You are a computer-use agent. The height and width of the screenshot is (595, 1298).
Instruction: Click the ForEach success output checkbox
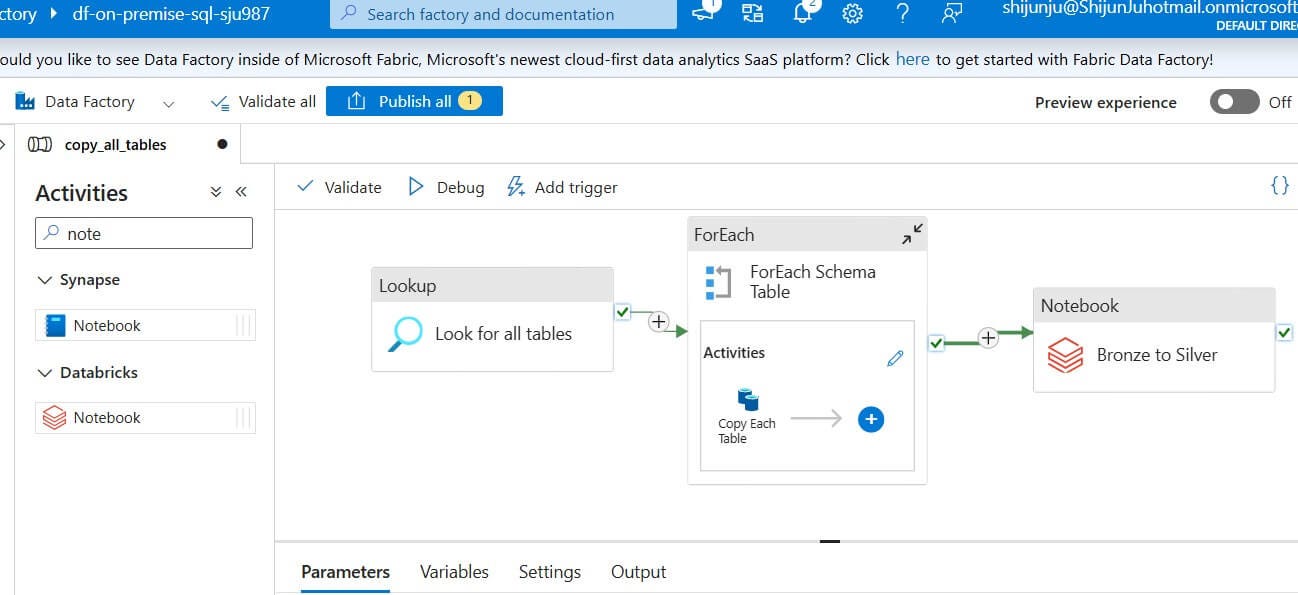pos(936,343)
